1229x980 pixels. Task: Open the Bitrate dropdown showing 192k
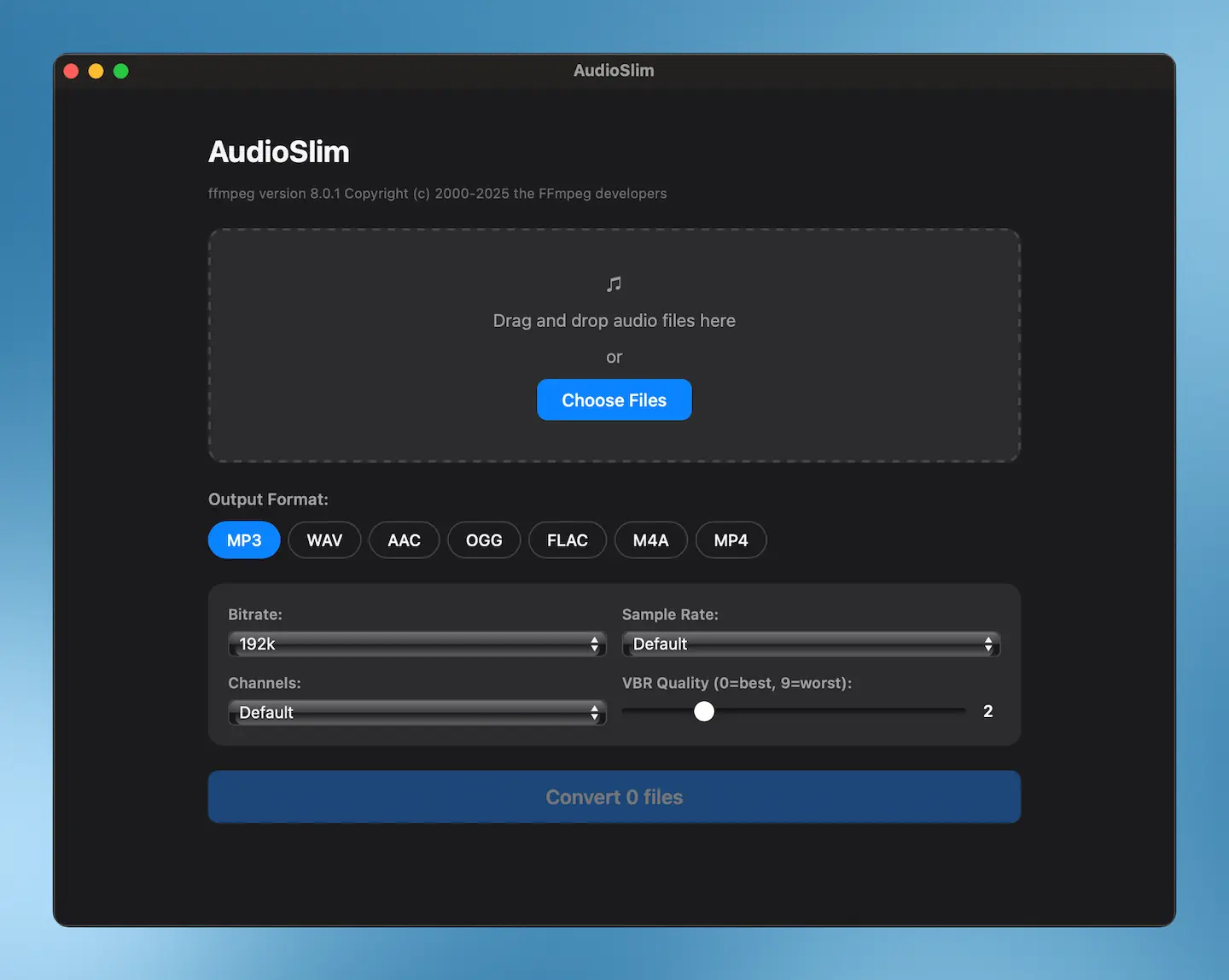(x=417, y=644)
